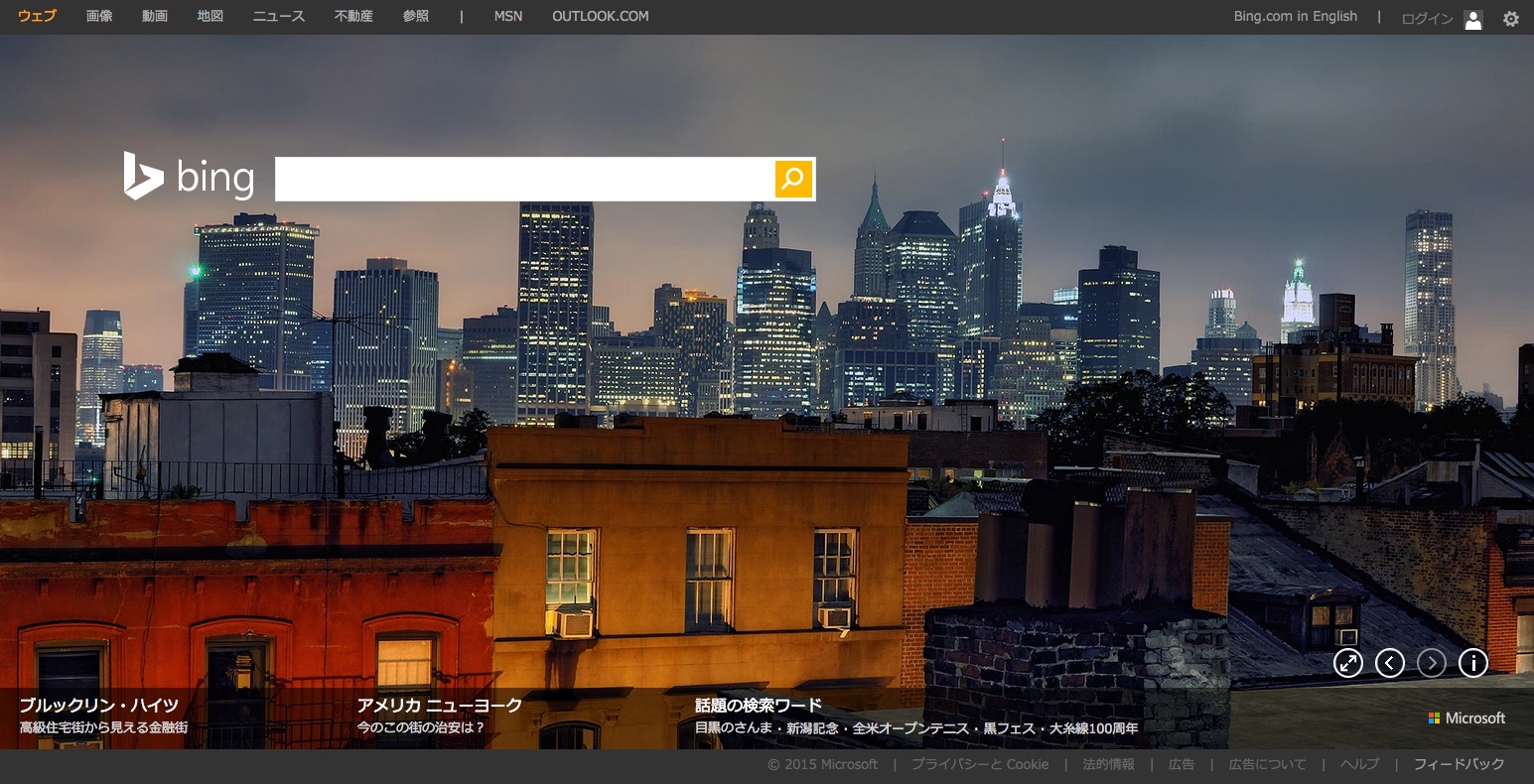1534x784 pixels.
Task: Expand the background image to full screen
Action: click(x=1347, y=663)
